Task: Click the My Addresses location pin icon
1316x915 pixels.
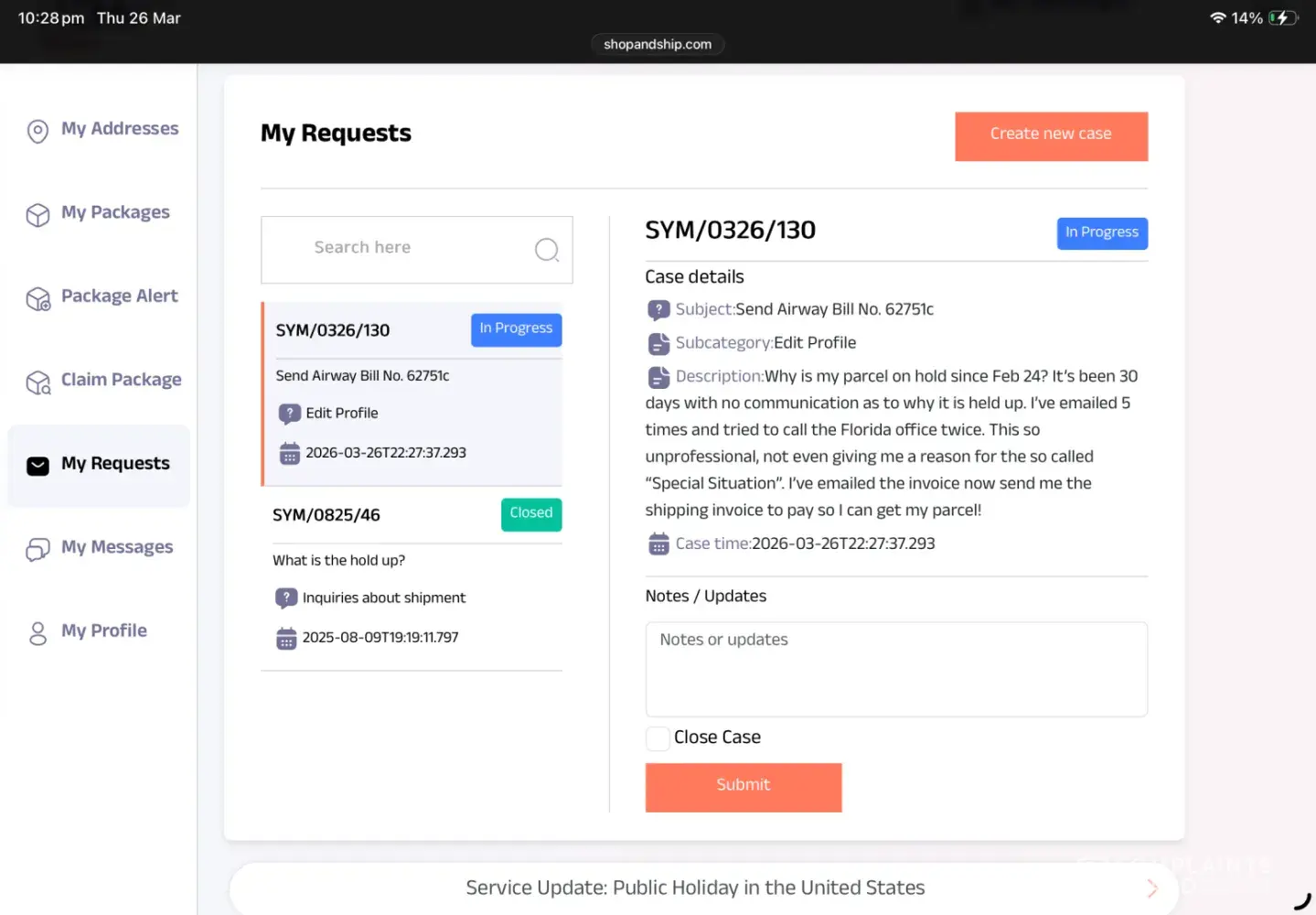Action: pyautogui.click(x=37, y=131)
